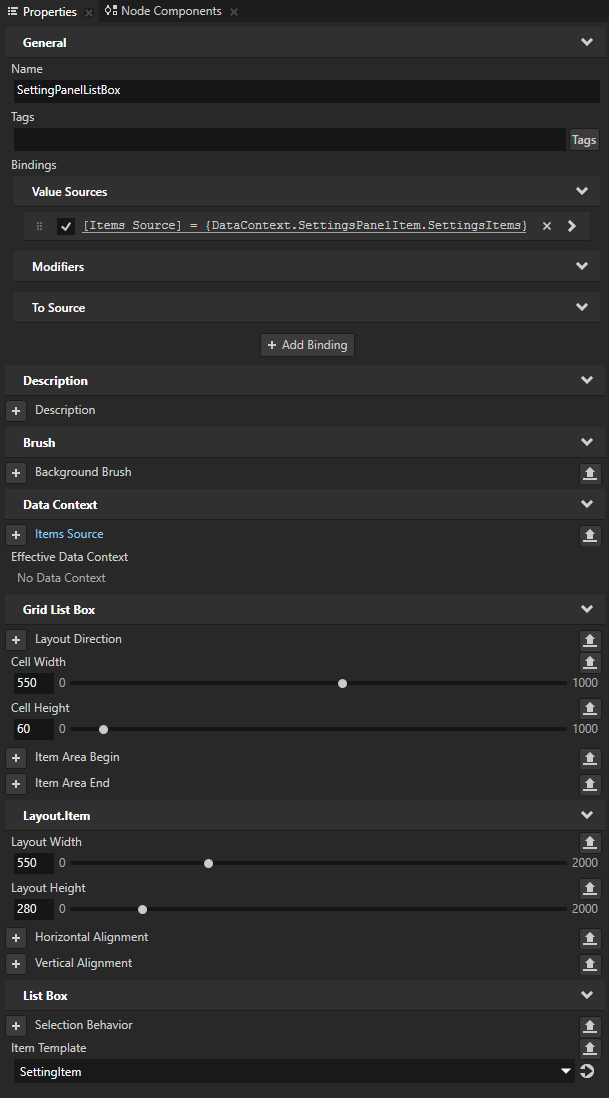Click the Cell Width slider handle

click(342, 683)
